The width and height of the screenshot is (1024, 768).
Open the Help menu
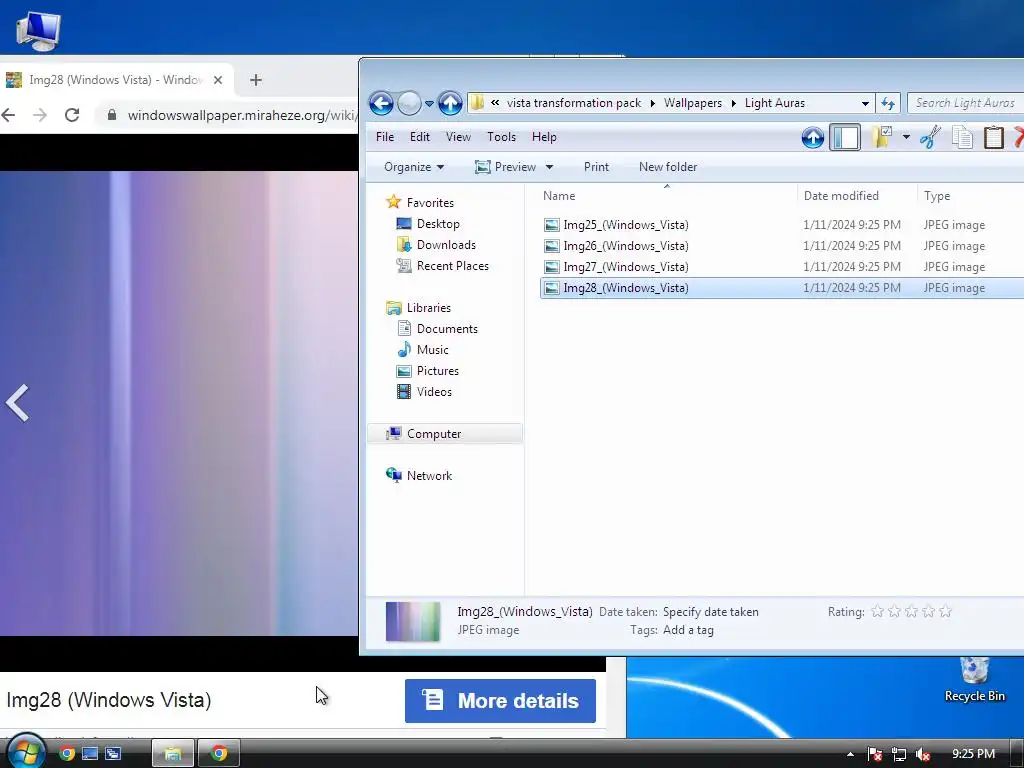544,137
